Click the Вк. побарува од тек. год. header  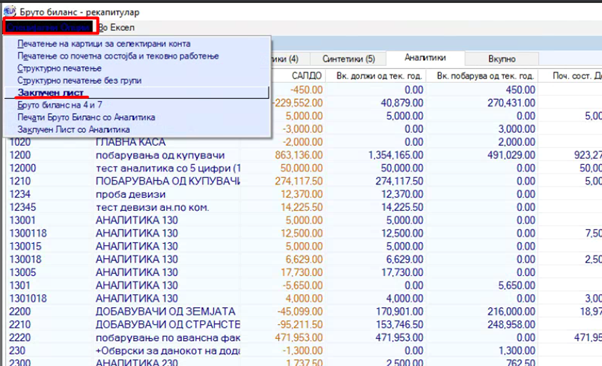pos(485,76)
